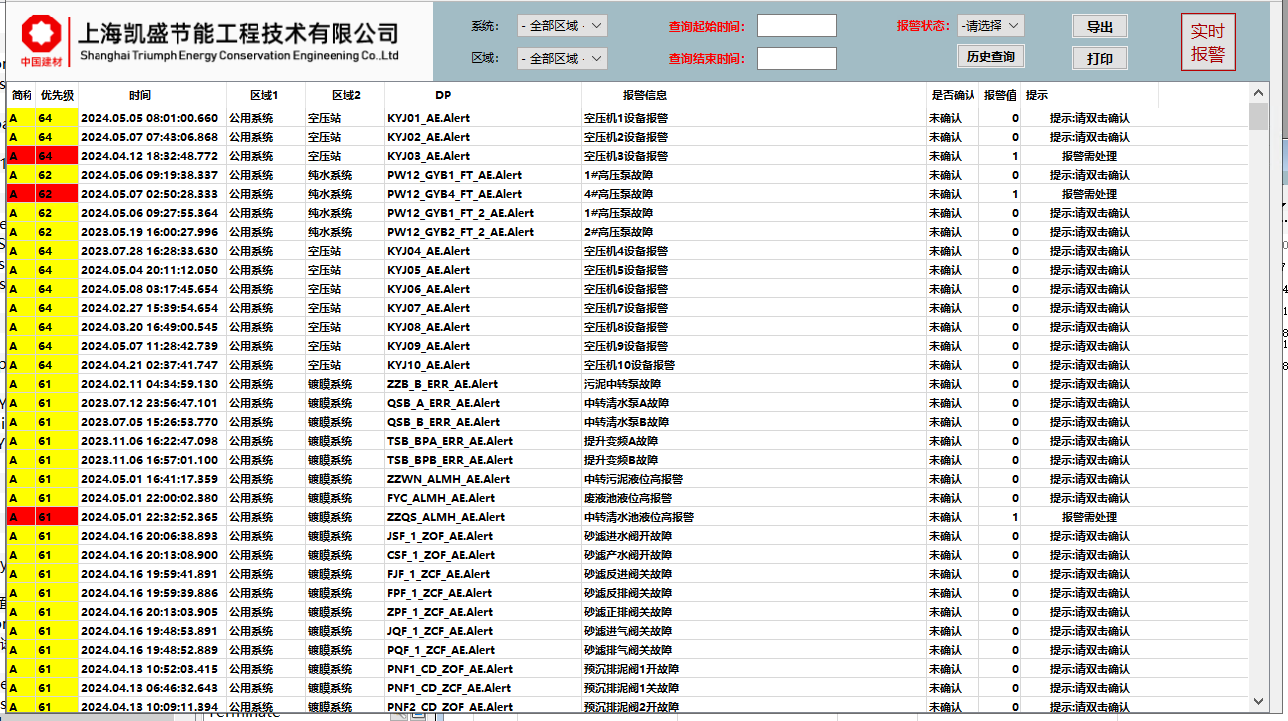The image size is (1288, 721).
Task: Open the 系统 dropdown list
Action: point(562,26)
